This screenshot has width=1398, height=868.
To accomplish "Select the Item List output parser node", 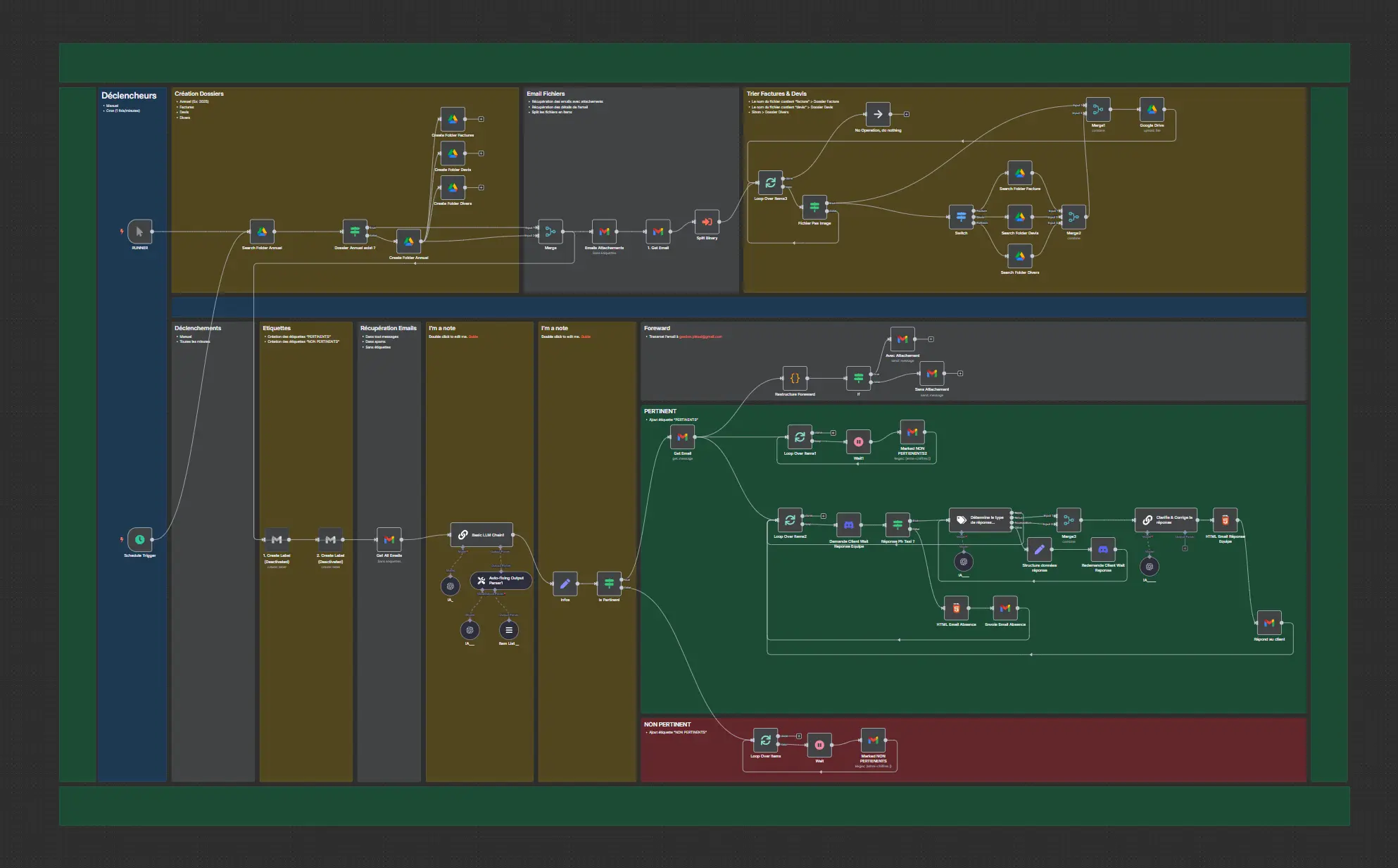I will pos(509,630).
